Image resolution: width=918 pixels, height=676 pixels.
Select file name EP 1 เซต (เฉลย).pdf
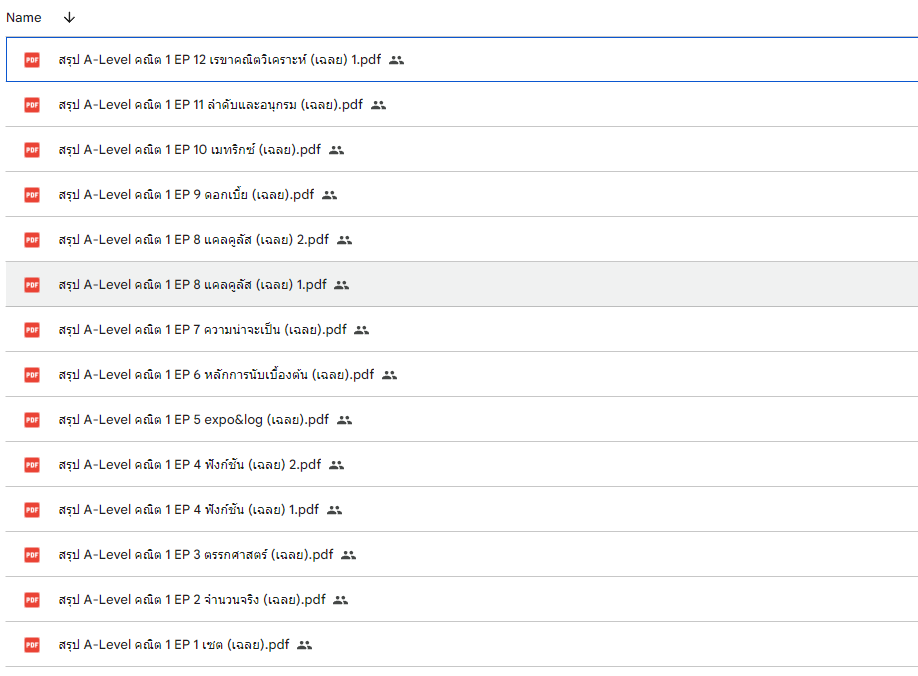point(174,645)
